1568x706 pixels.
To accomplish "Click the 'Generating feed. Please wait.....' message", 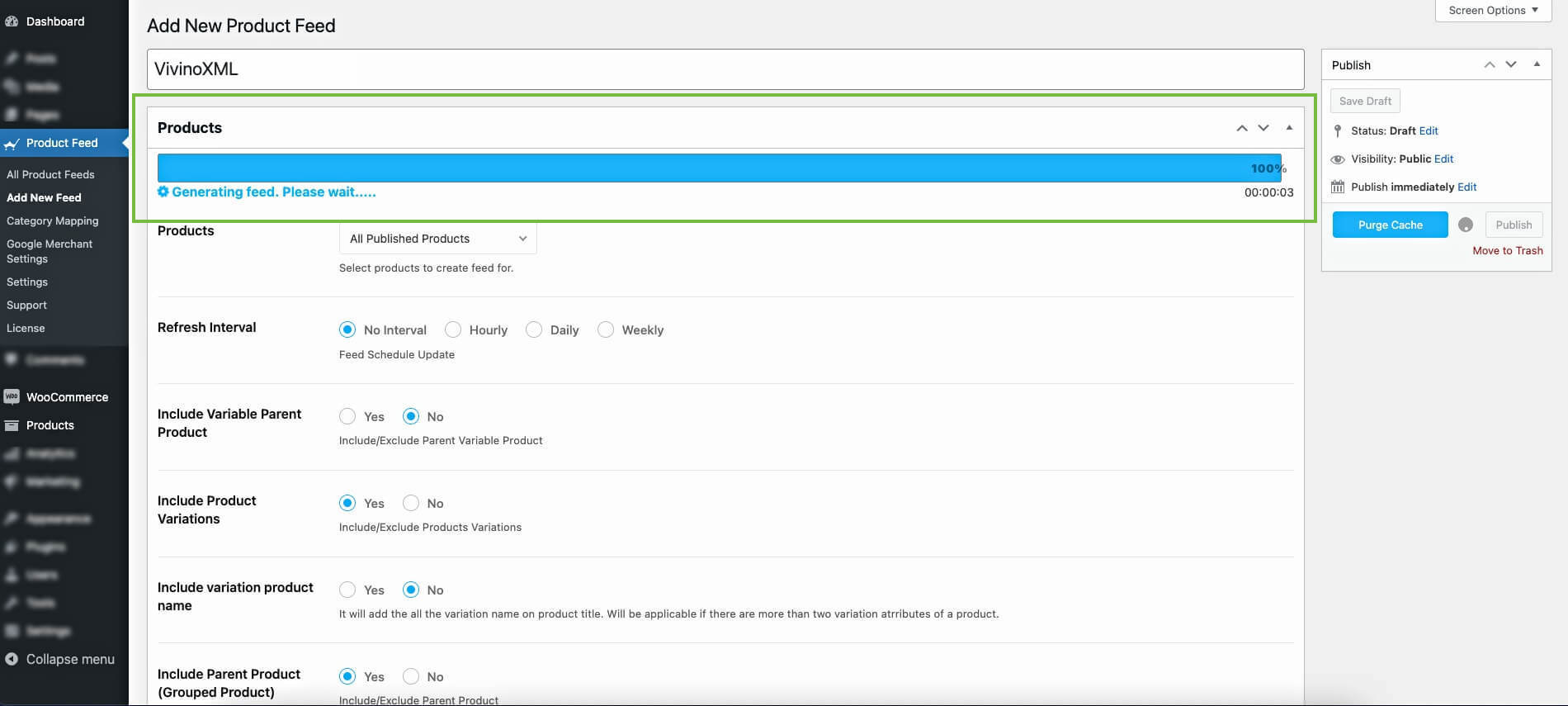I will [x=274, y=192].
